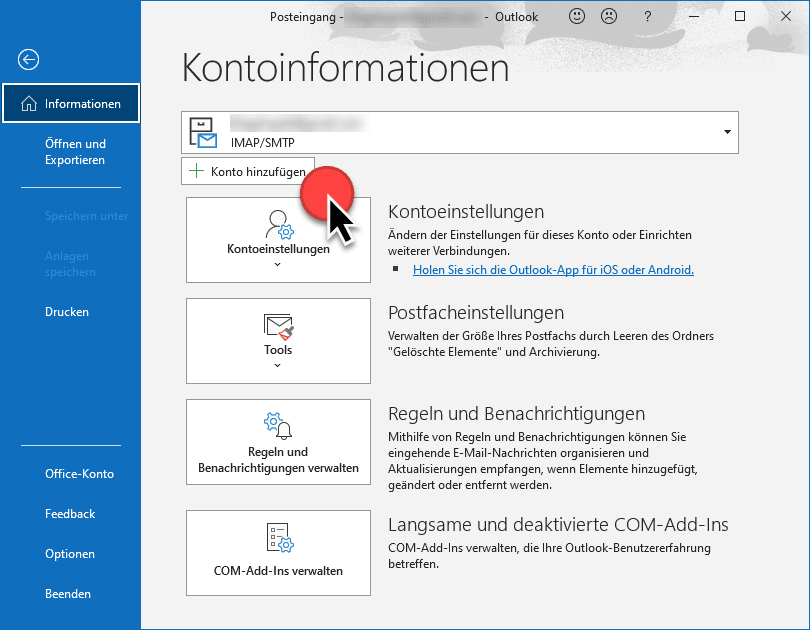This screenshot has width=810, height=630.
Task: Send a smile via the happy face icon
Action: pyautogui.click(x=577, y=17)
